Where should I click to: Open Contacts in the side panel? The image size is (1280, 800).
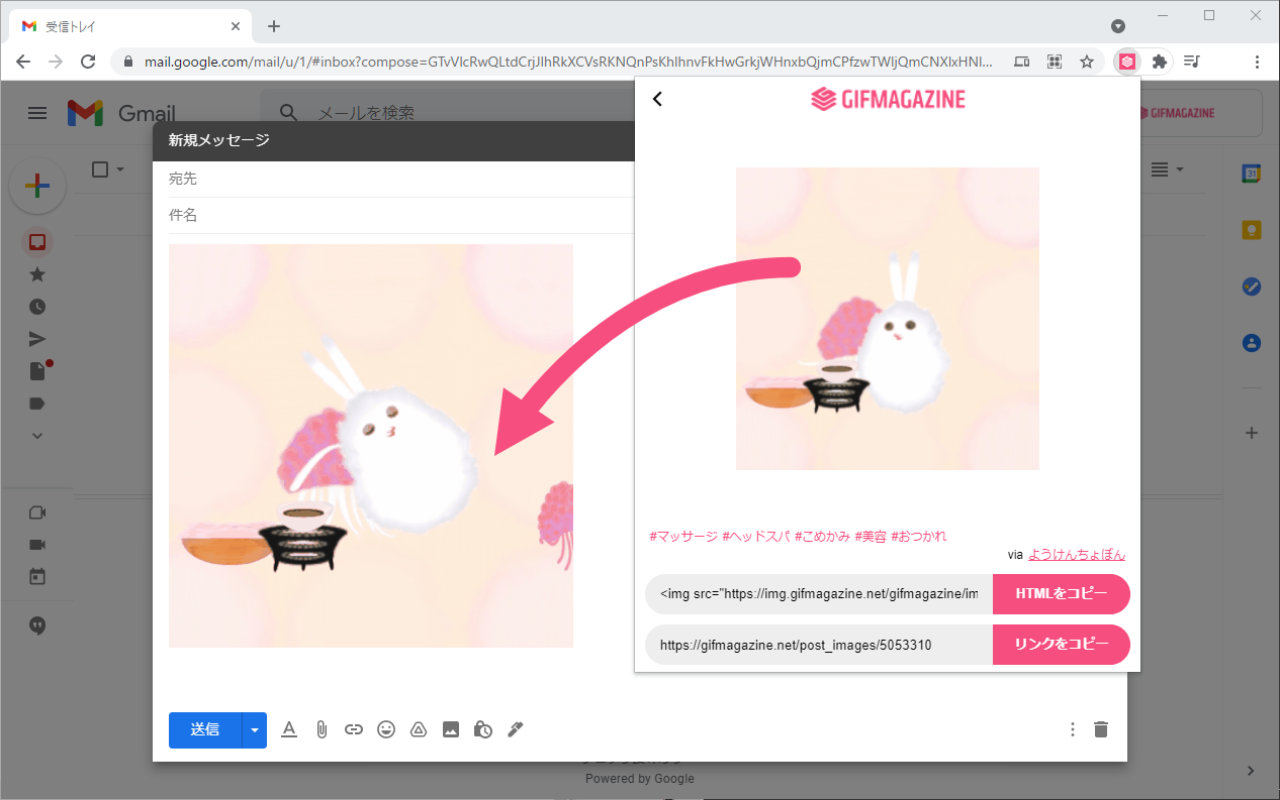click(x=1251, y=343)
